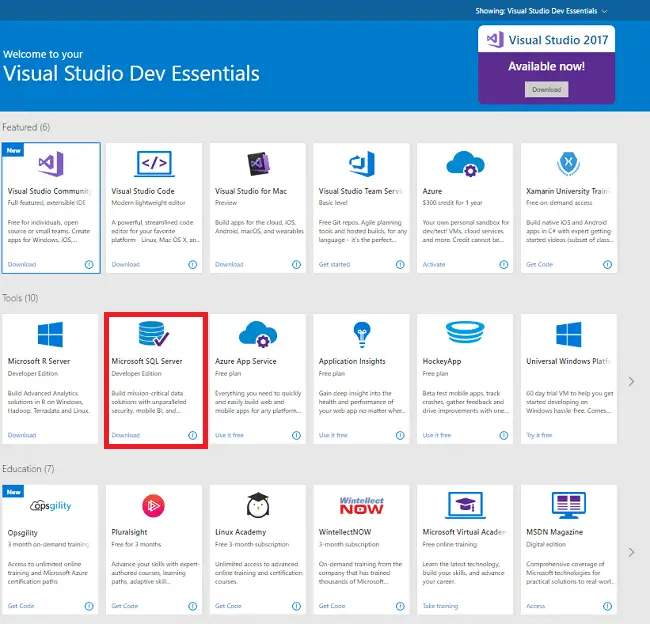Click Get Code on Opsgility card
This screenshot has width=650, height=624.
coord(21,606)
